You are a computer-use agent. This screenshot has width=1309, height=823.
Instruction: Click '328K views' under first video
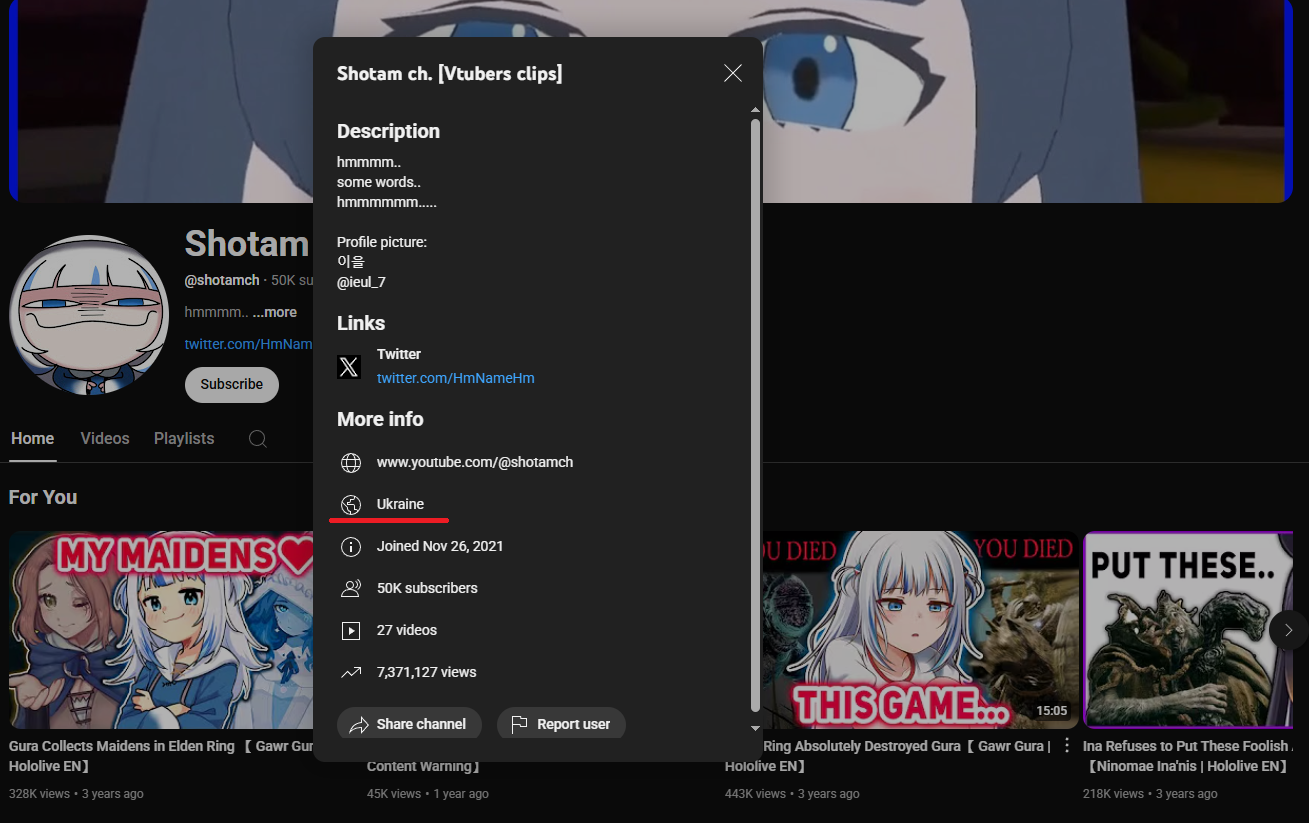click(39, 794)
